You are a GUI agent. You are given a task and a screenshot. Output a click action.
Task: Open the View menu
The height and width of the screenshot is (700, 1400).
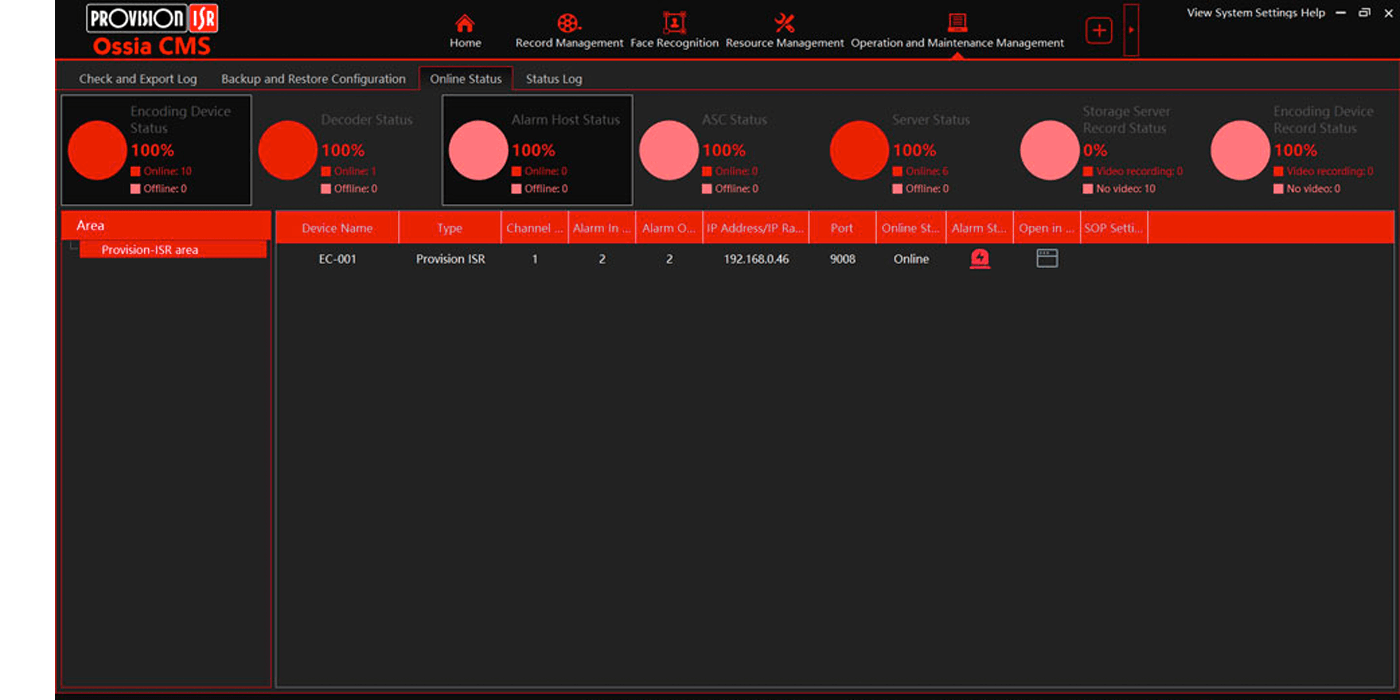[1199, 13]
